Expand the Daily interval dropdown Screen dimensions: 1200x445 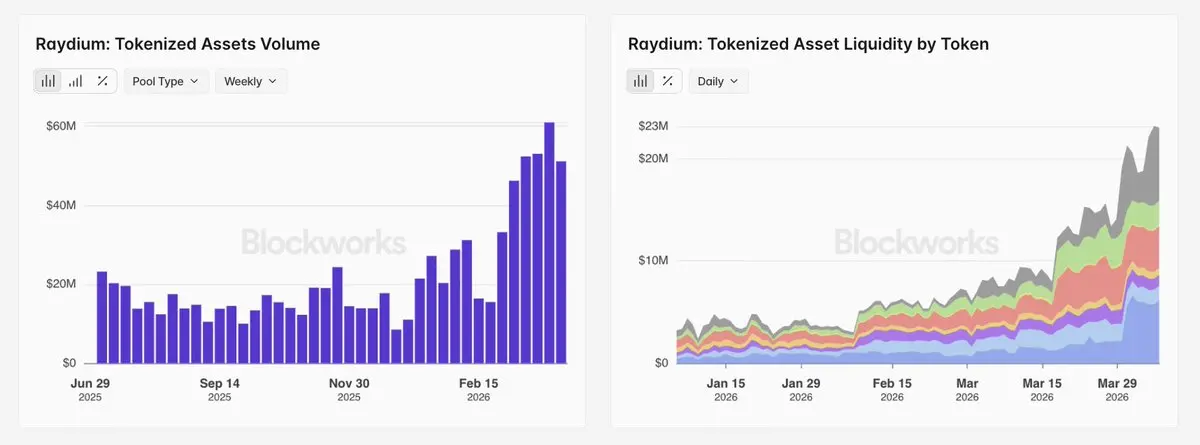[718, 81]
